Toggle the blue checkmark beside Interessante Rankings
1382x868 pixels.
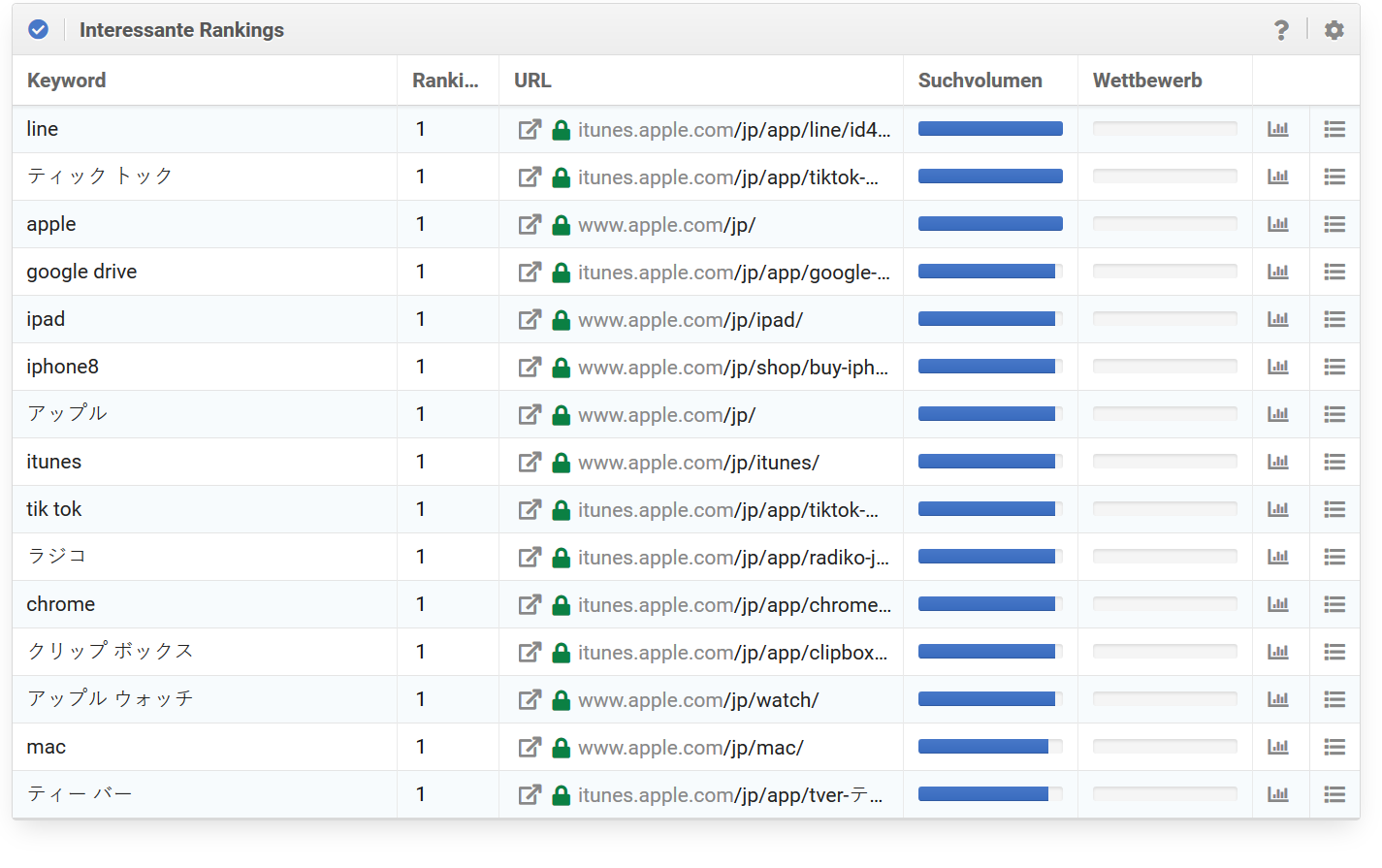point(38,30)
